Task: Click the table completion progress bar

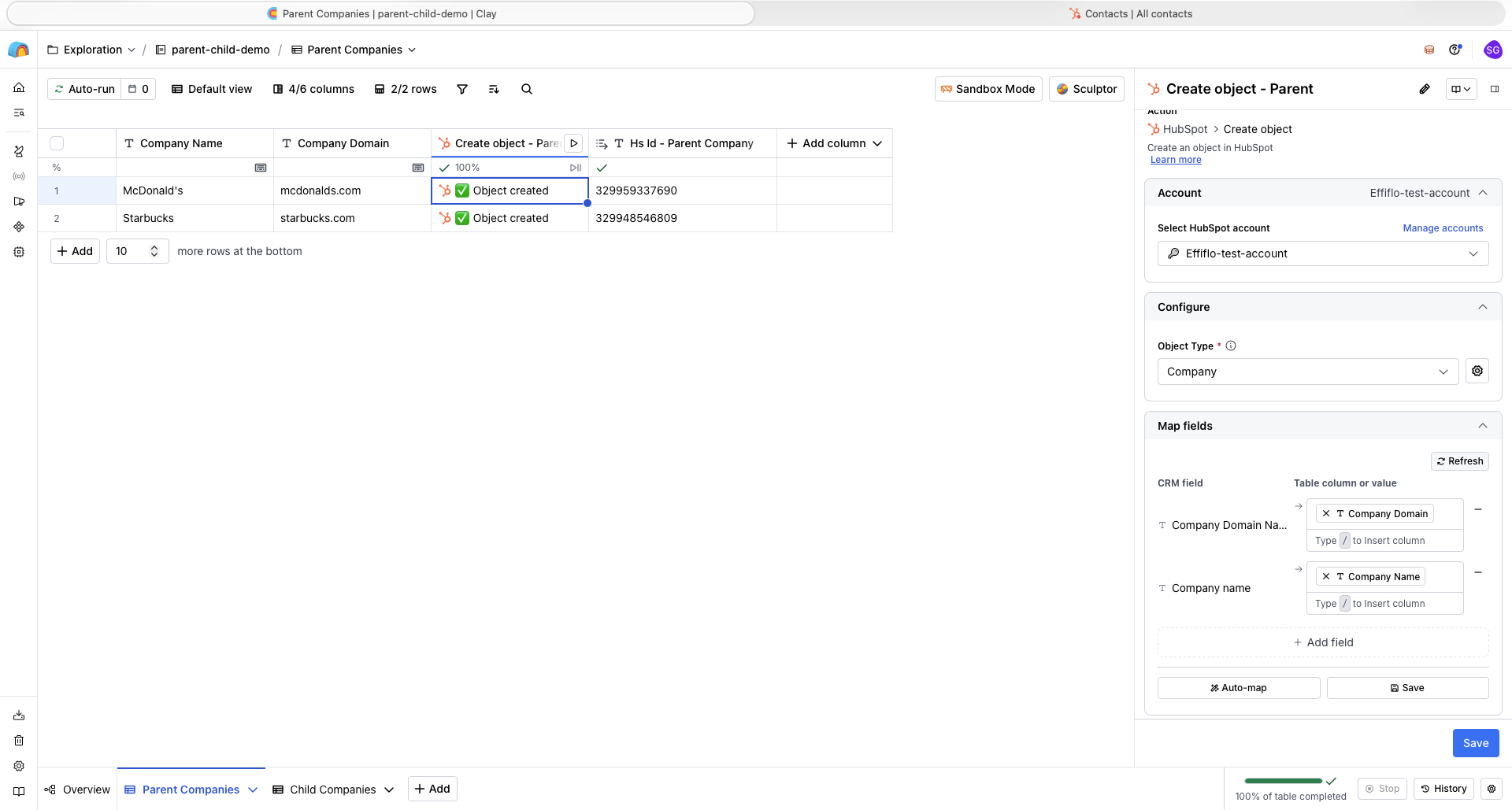Action: pos(1283,781)
